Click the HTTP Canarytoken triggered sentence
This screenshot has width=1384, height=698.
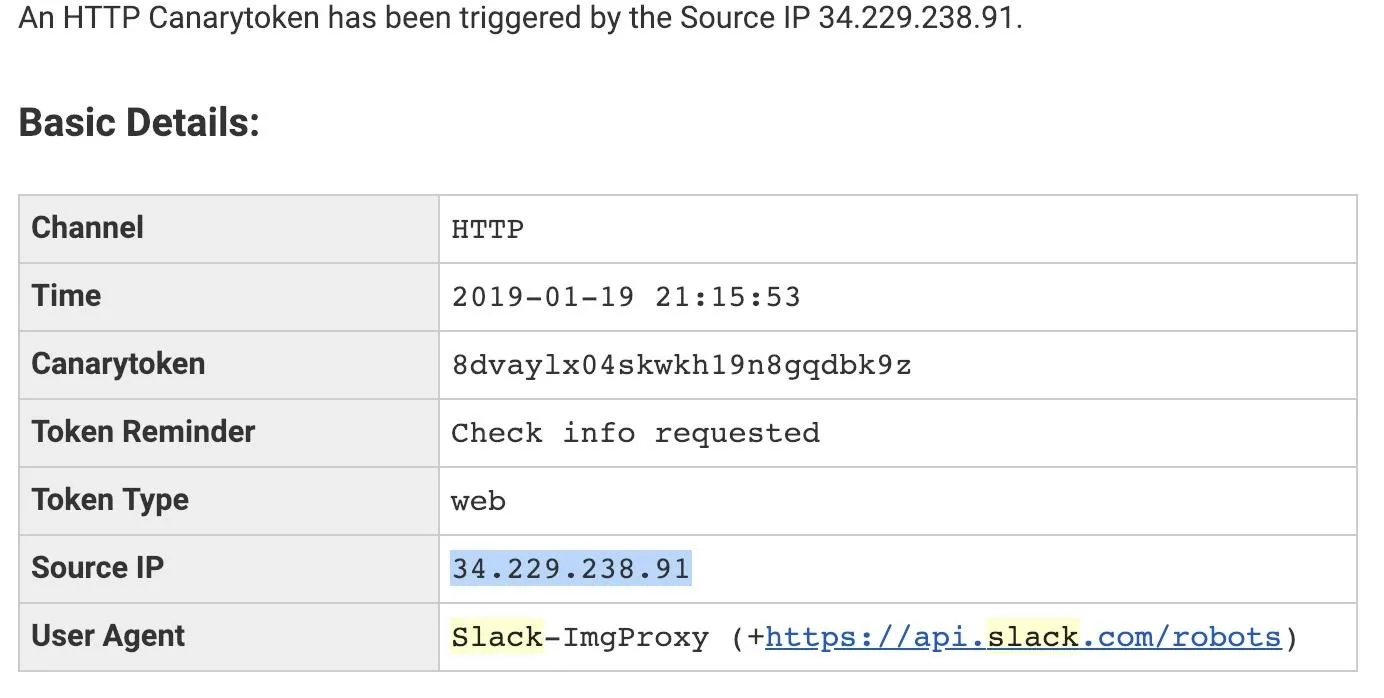click(520, 20)
